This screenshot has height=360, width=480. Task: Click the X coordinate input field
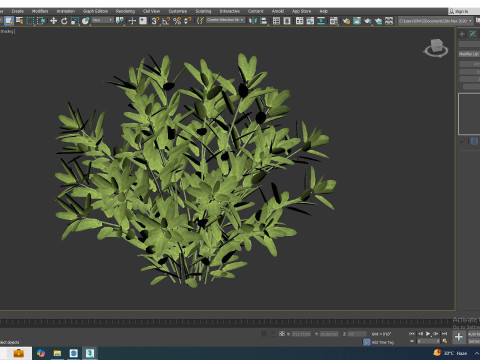point(301,334)
